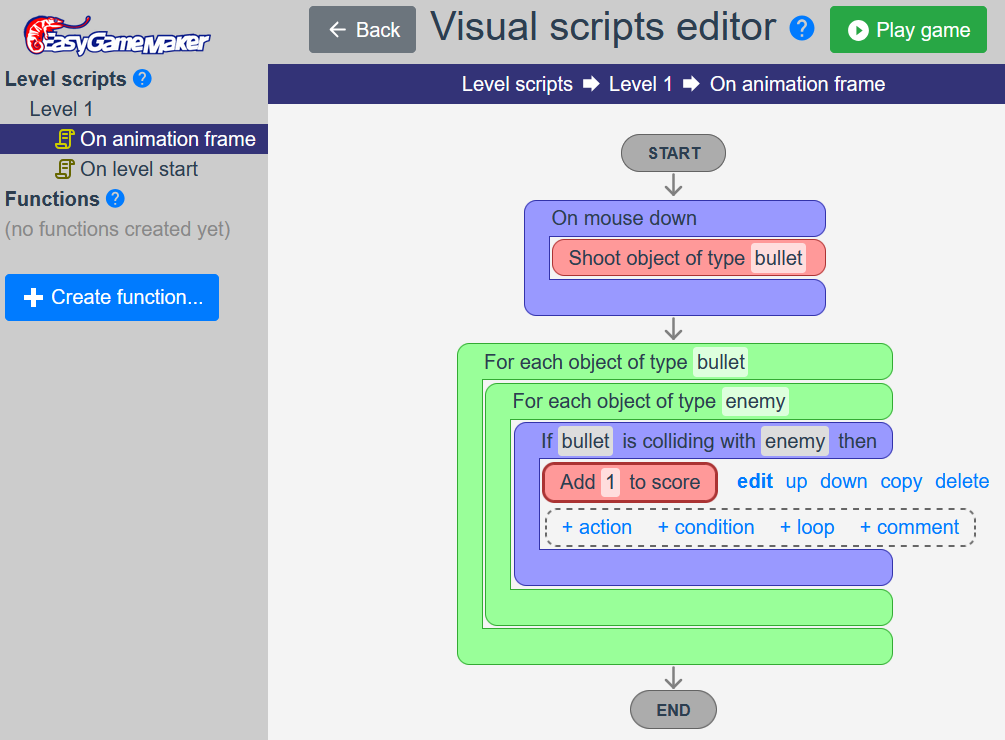
Task: Click the Functions heading text
Action: pos(52,199)
